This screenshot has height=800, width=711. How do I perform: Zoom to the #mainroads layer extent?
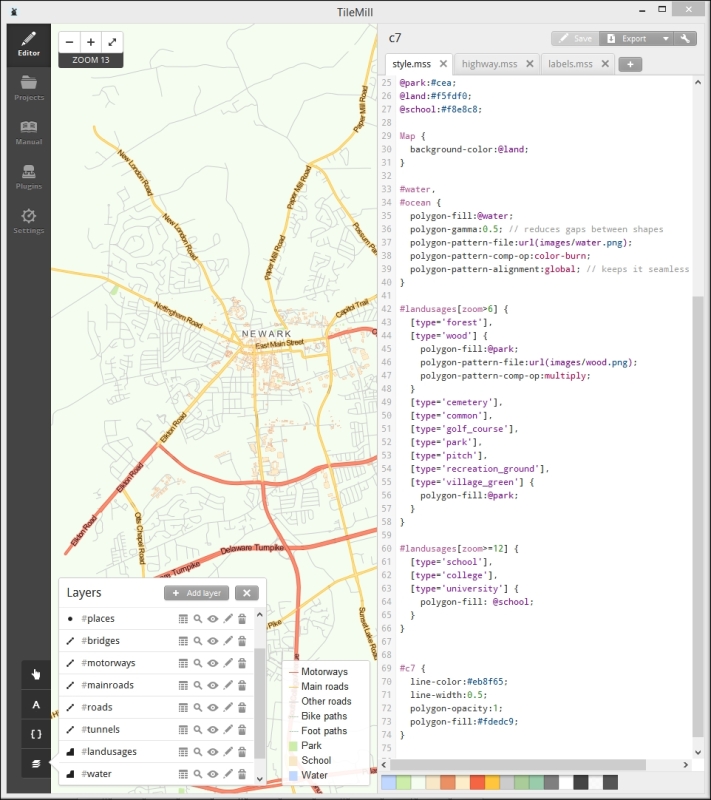pos(198,685)
